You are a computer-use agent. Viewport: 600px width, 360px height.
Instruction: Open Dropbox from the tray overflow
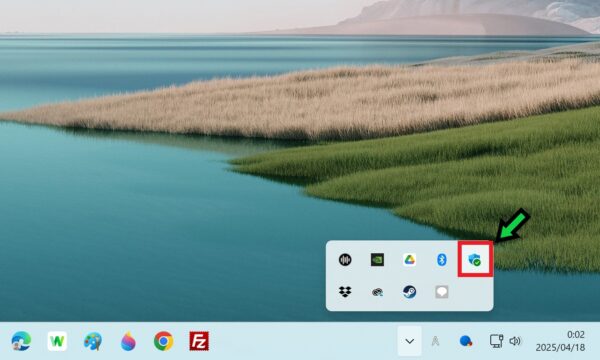coord(345,292)
